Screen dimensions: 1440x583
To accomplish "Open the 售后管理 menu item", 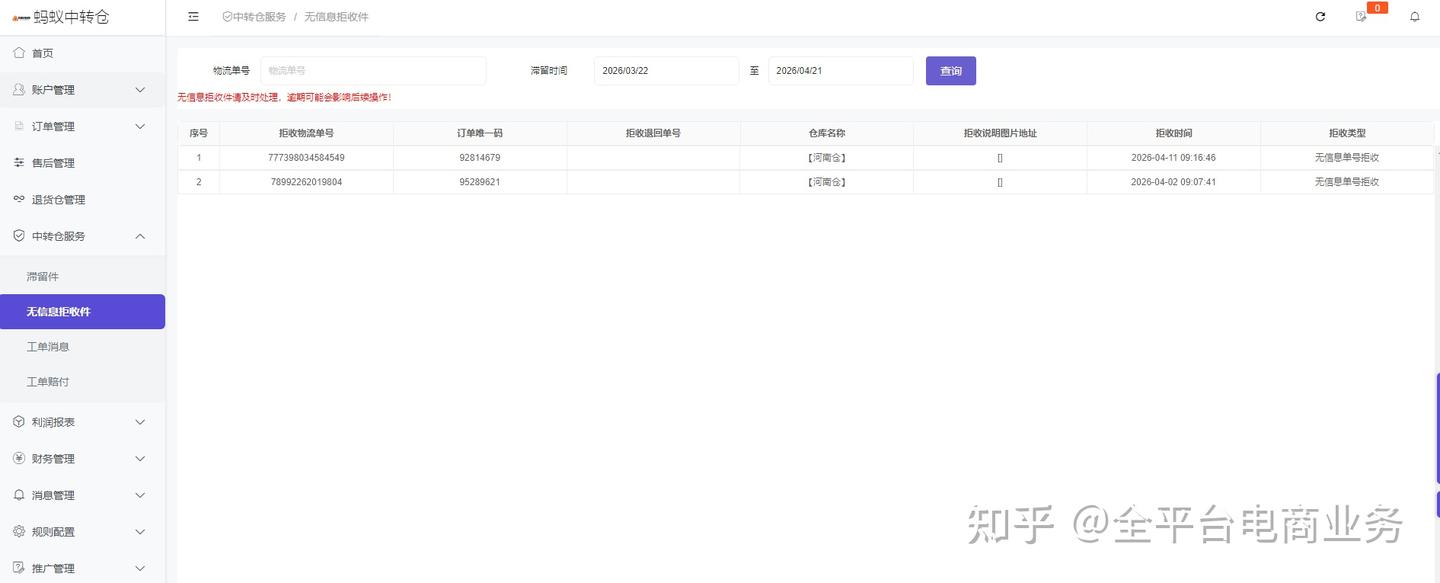I will click(82, 163).
